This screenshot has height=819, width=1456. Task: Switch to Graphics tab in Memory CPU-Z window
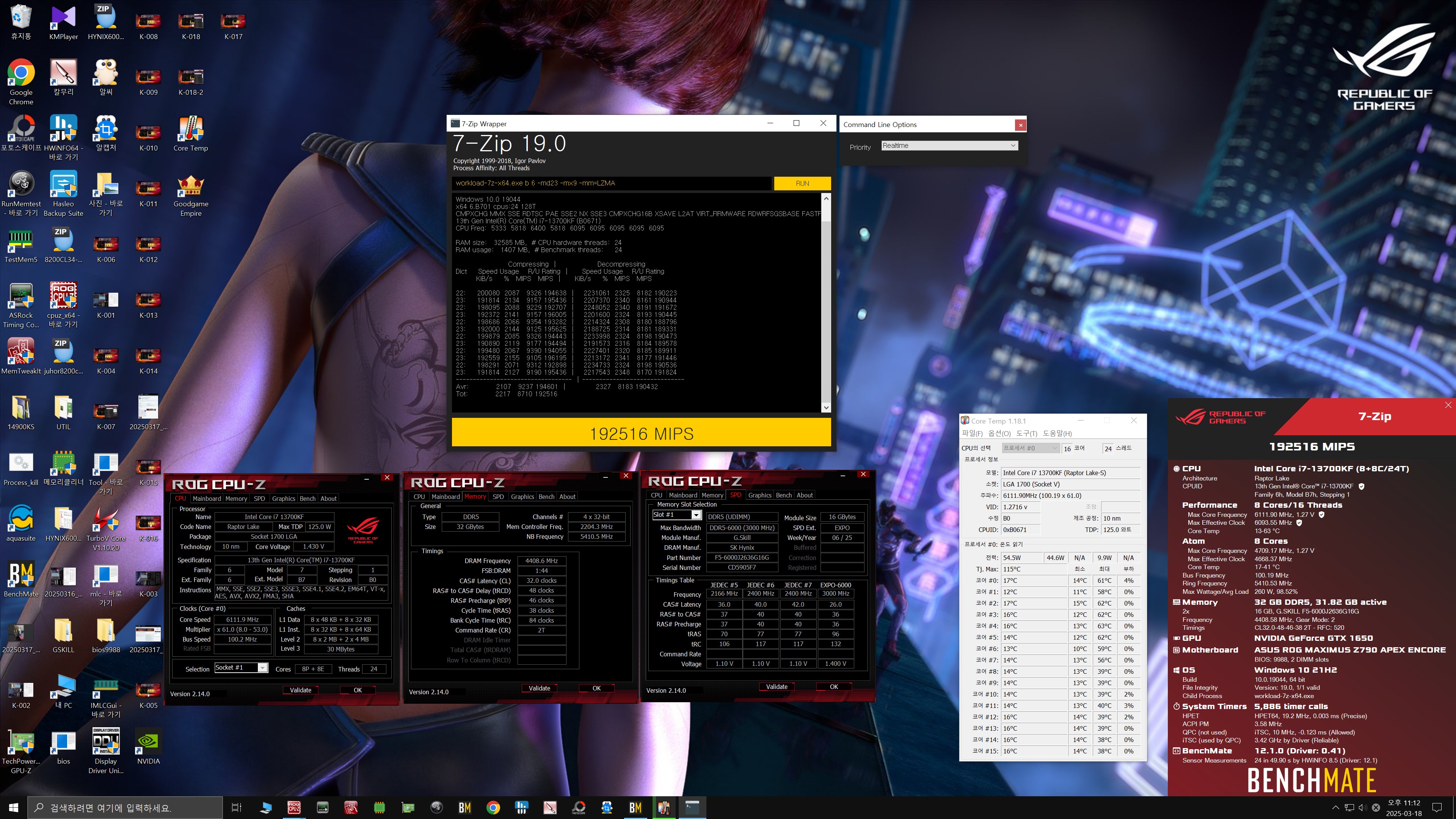point(522,497)
